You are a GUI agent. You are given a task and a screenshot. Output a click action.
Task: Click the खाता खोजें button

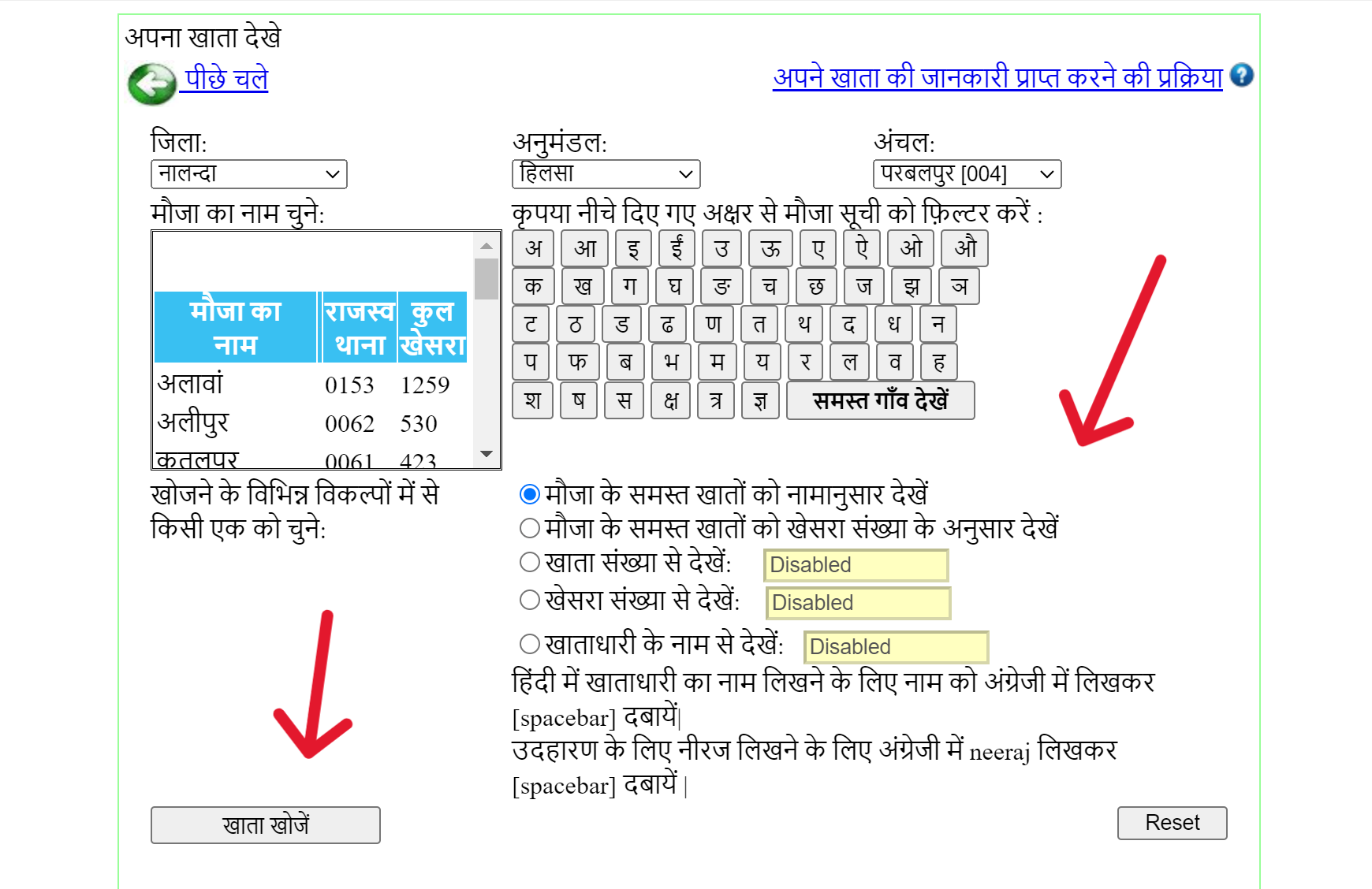point(265,824)
